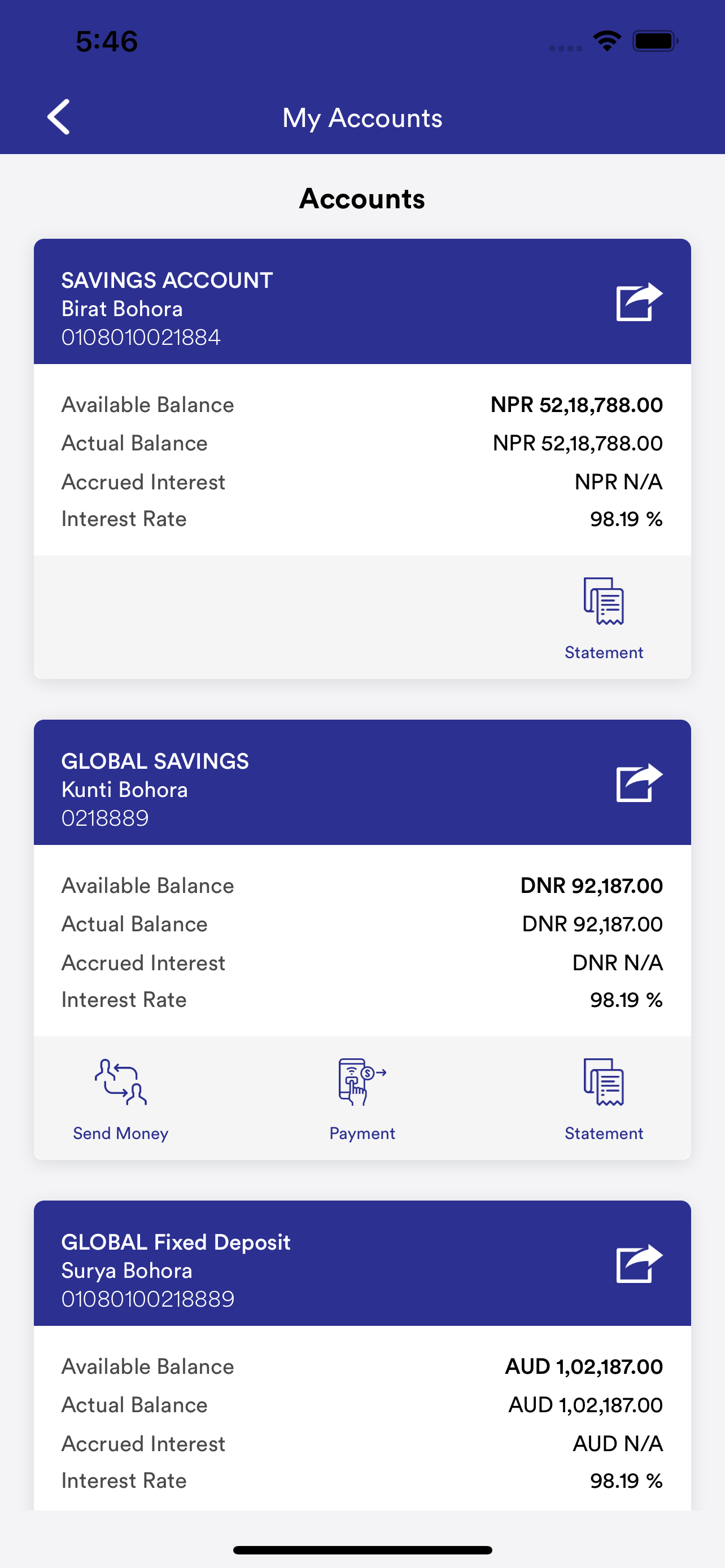Select the Payment label text
The width and height of the screenshot is (725, 1568).
tap(362, 1133)
